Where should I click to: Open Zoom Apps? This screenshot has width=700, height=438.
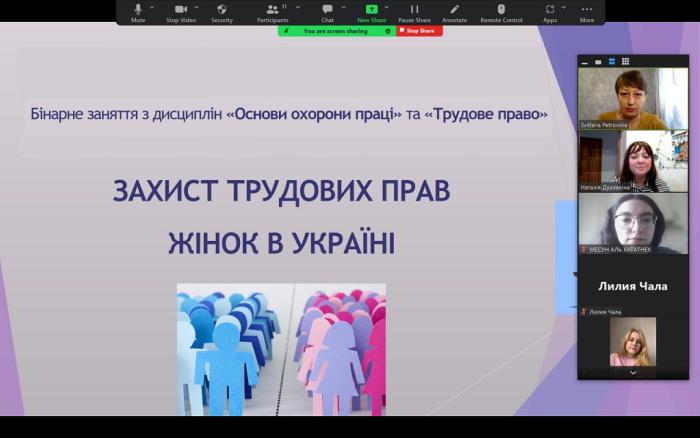pos(550,13)
